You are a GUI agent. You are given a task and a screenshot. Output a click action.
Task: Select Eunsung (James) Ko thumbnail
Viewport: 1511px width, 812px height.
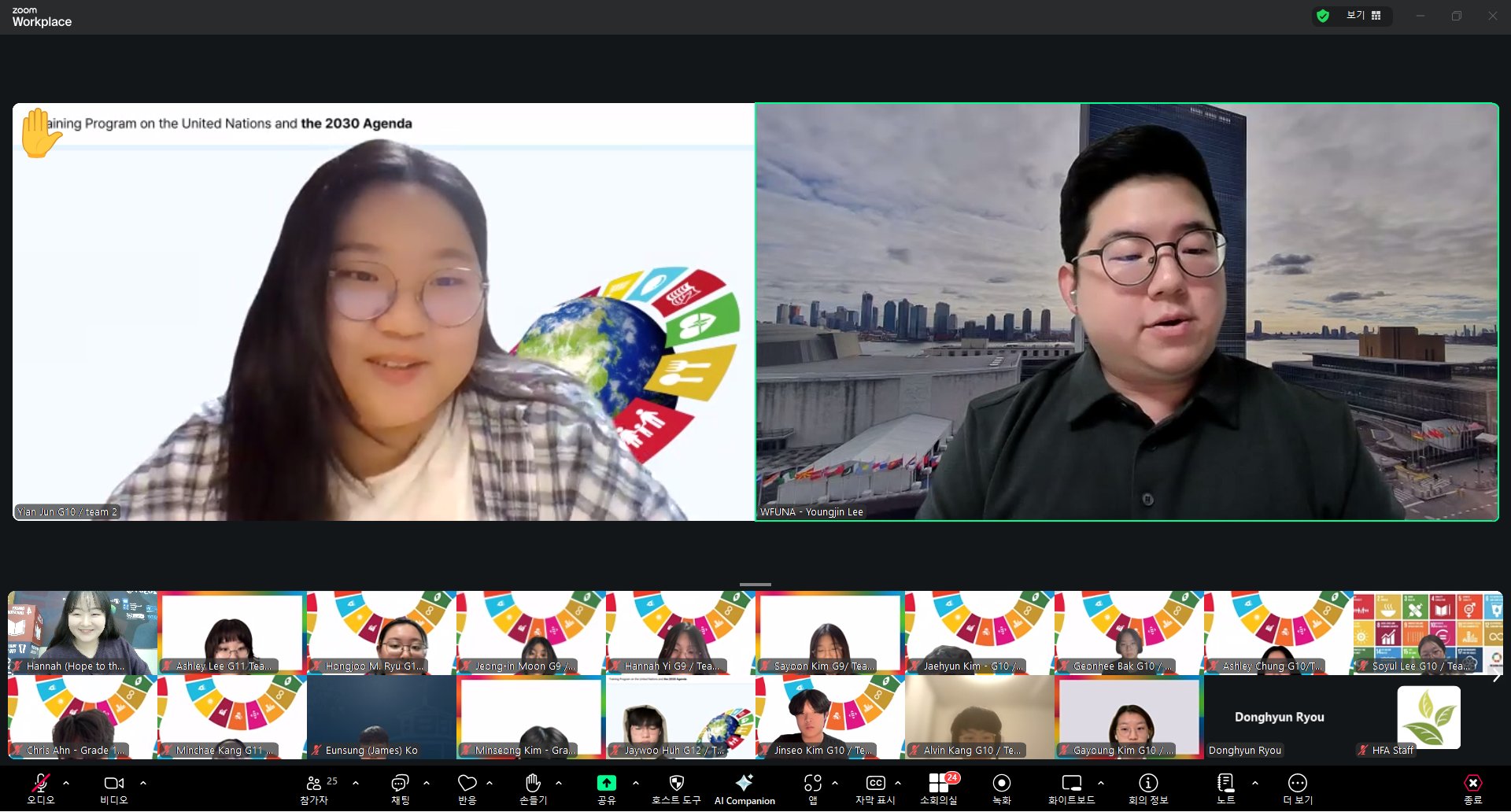tap(382, 717)
